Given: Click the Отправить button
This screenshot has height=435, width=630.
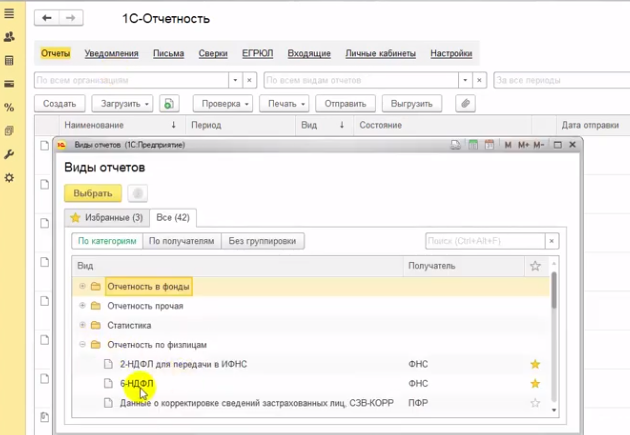Looking at the screenshot, I should pos(346,104).
